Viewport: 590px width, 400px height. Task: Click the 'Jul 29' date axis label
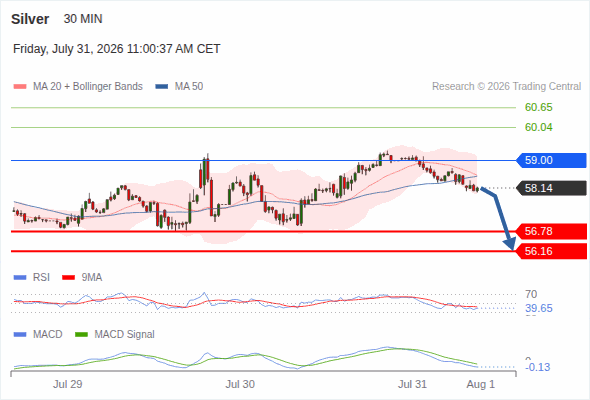[68, 385]
